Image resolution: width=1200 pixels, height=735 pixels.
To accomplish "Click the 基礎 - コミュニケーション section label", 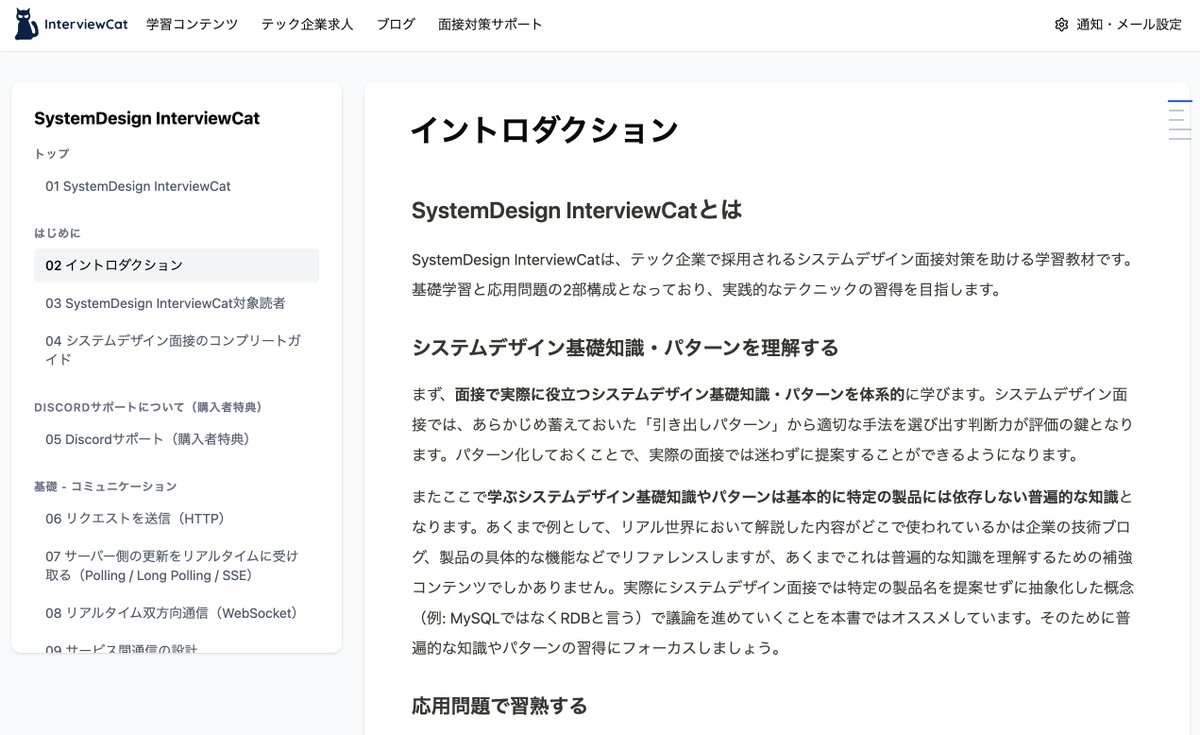I will (x=105, y=486).
